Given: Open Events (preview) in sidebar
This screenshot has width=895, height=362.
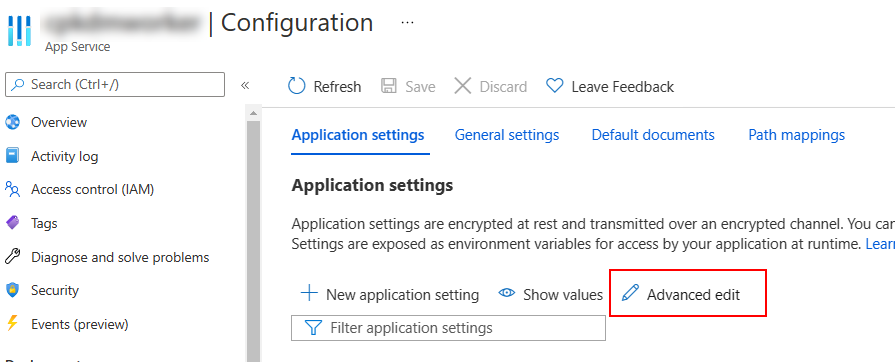Looking at the screenshot, I should (x=79, y=324).
